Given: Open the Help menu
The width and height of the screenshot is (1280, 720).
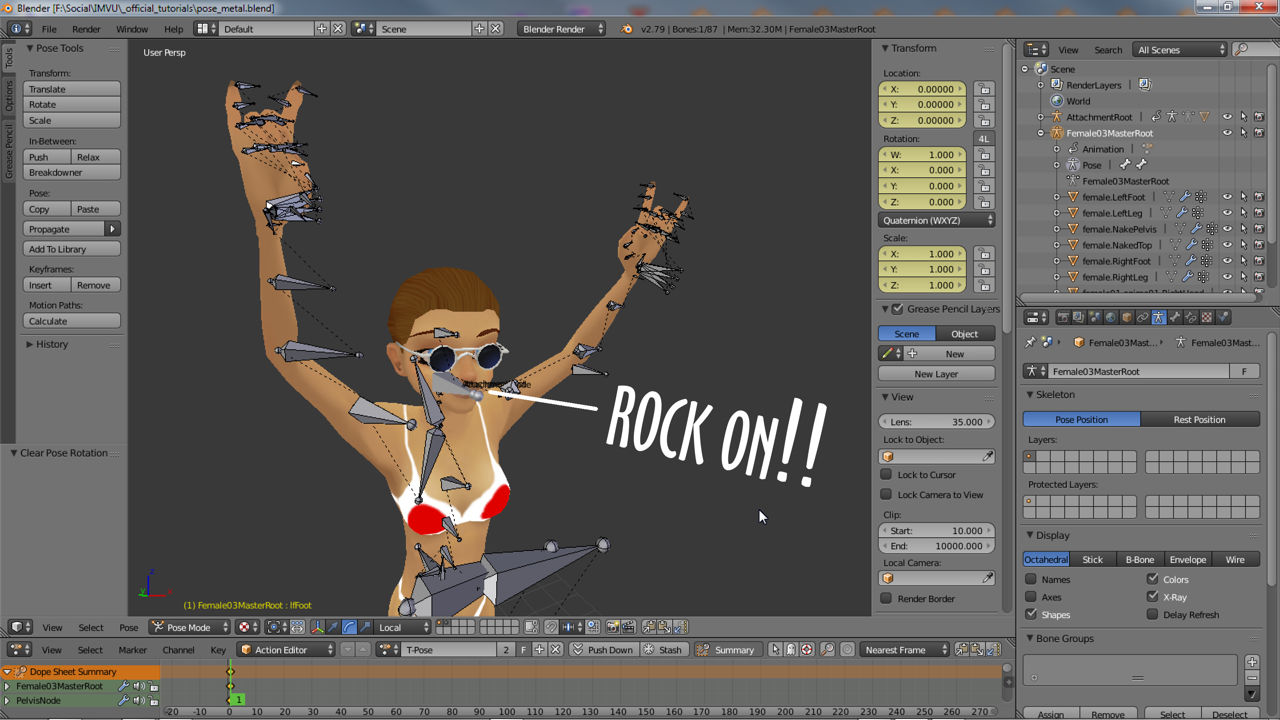Looking at the screenshot, I should (173, 29).
